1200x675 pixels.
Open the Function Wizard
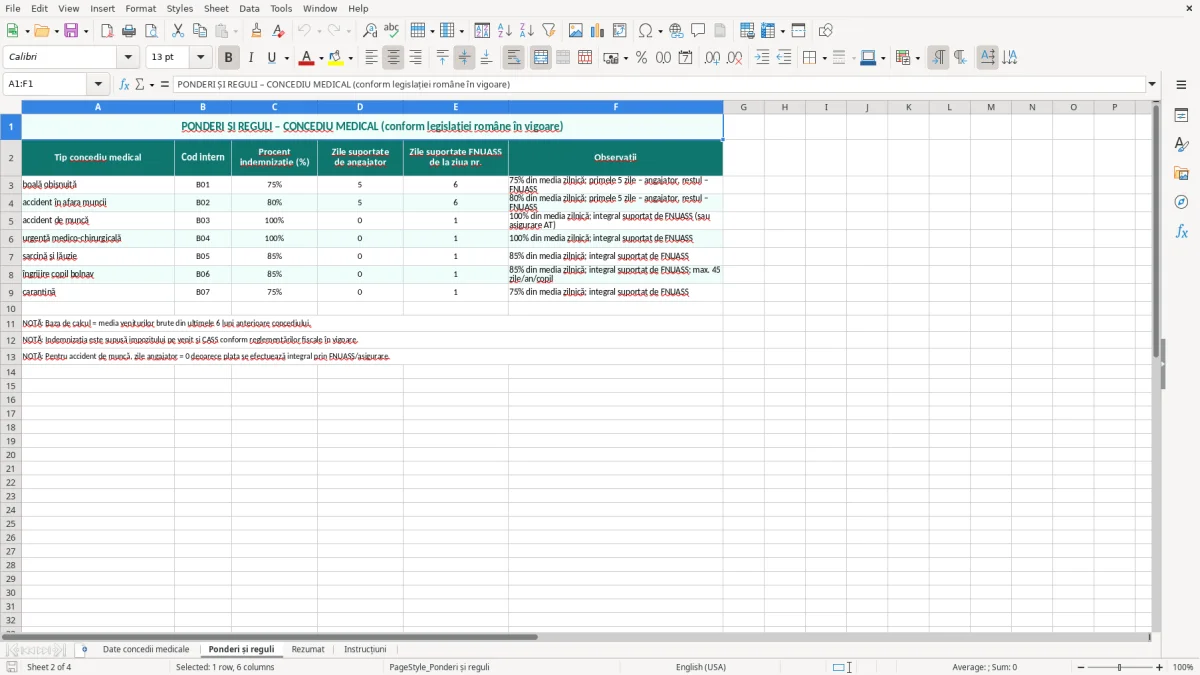pyautogui.click(x=125, y=84)
